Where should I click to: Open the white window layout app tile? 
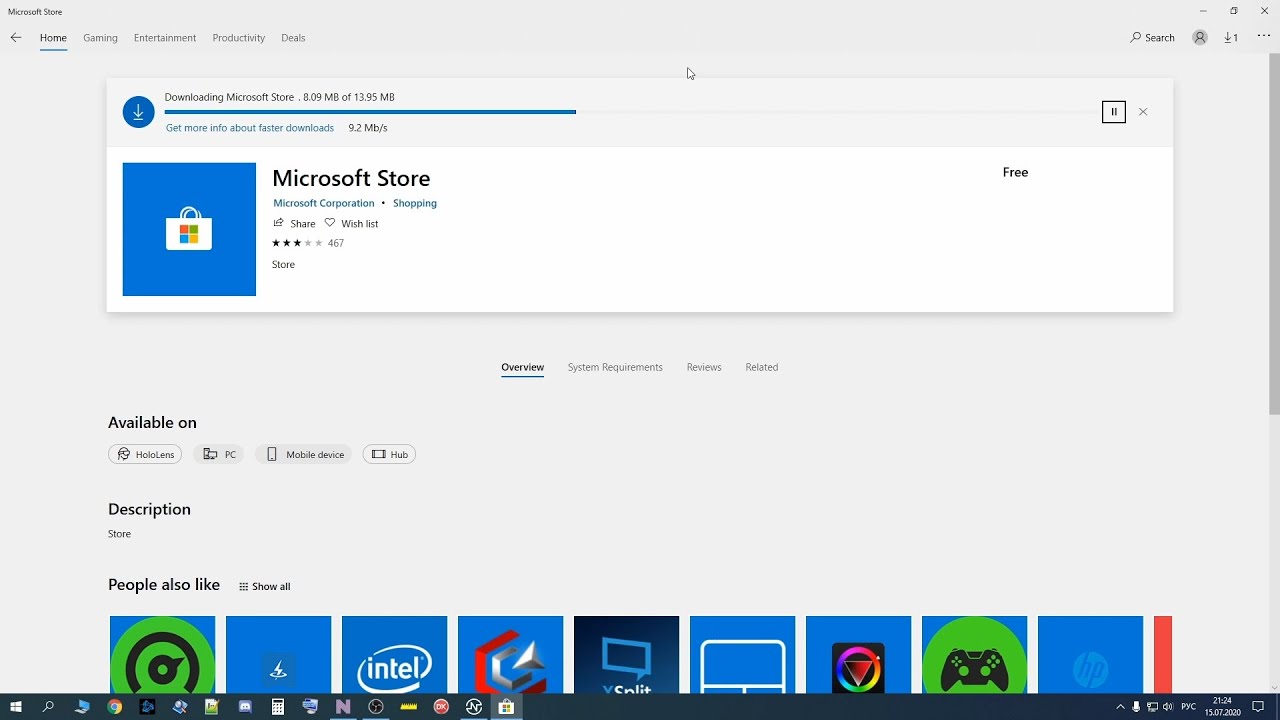point(742,654)
